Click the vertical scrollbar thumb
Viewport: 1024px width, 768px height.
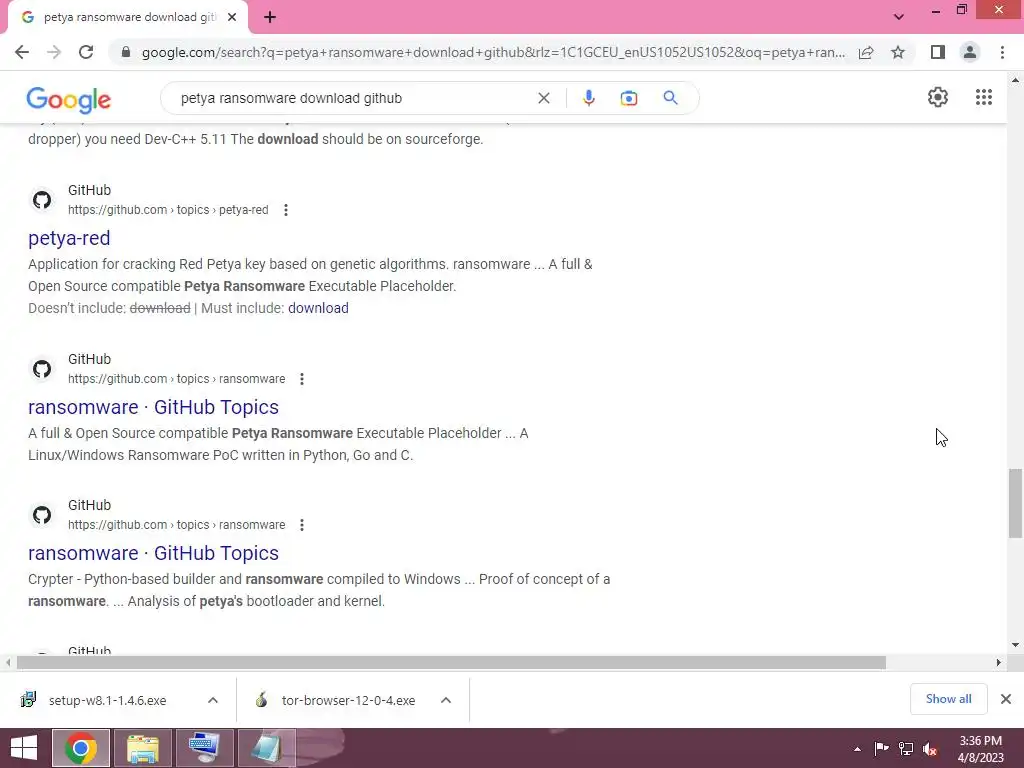[1015, 503]
